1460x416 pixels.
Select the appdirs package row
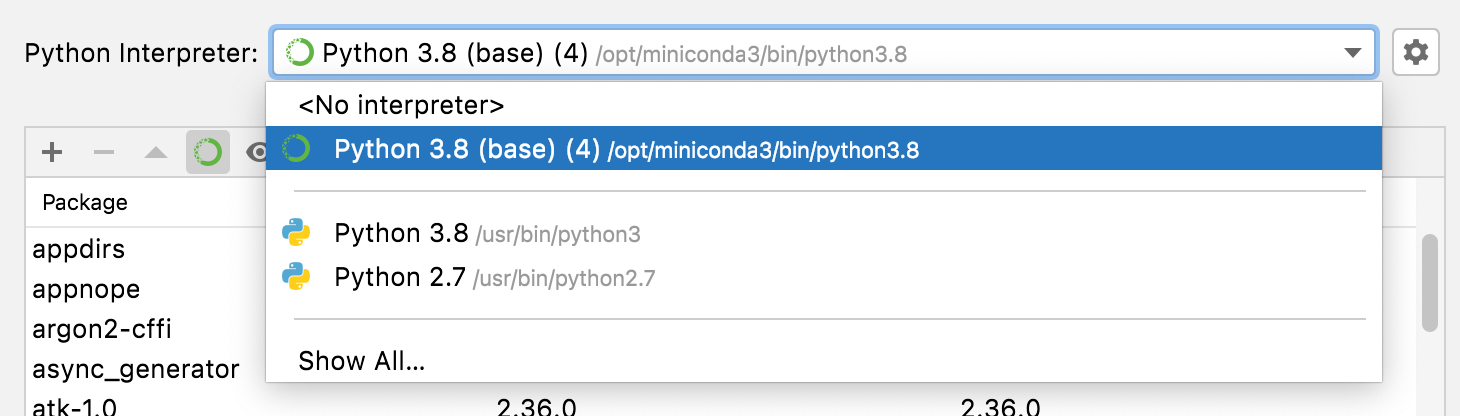click(79, 248)
